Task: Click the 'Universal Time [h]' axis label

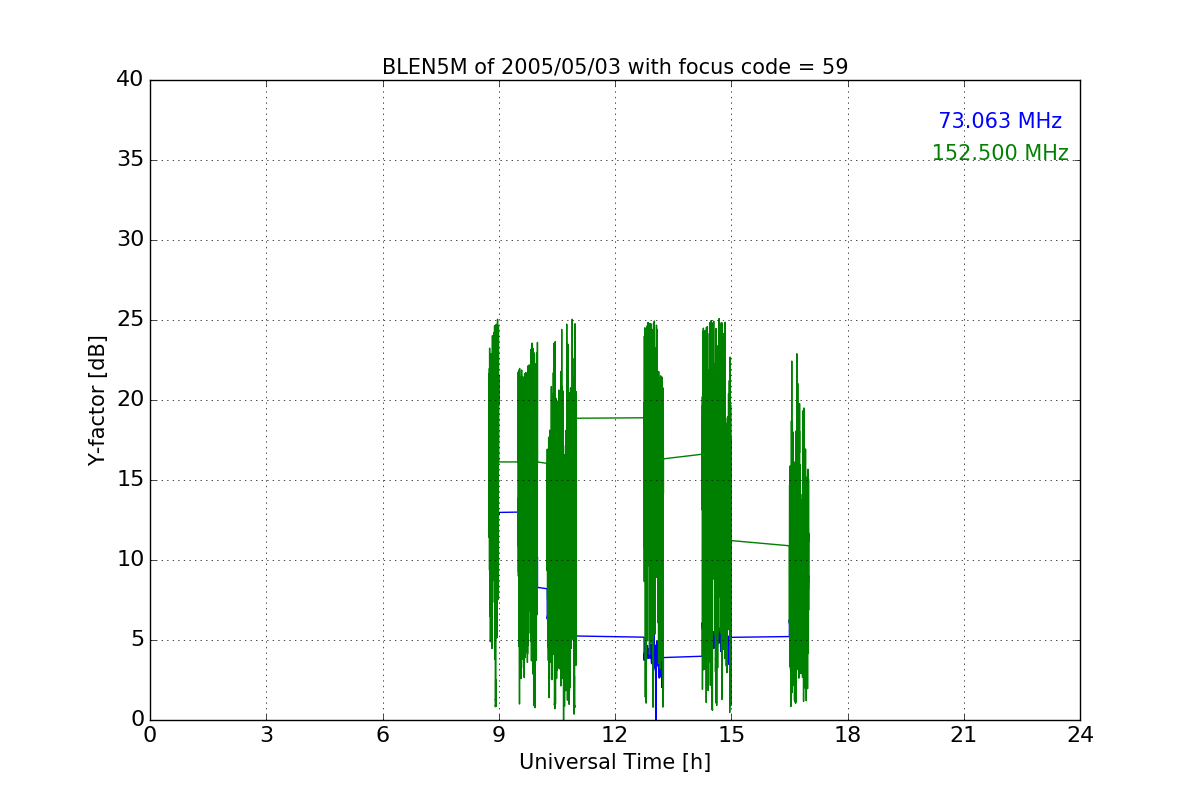Action: click(x=614, y=762)
